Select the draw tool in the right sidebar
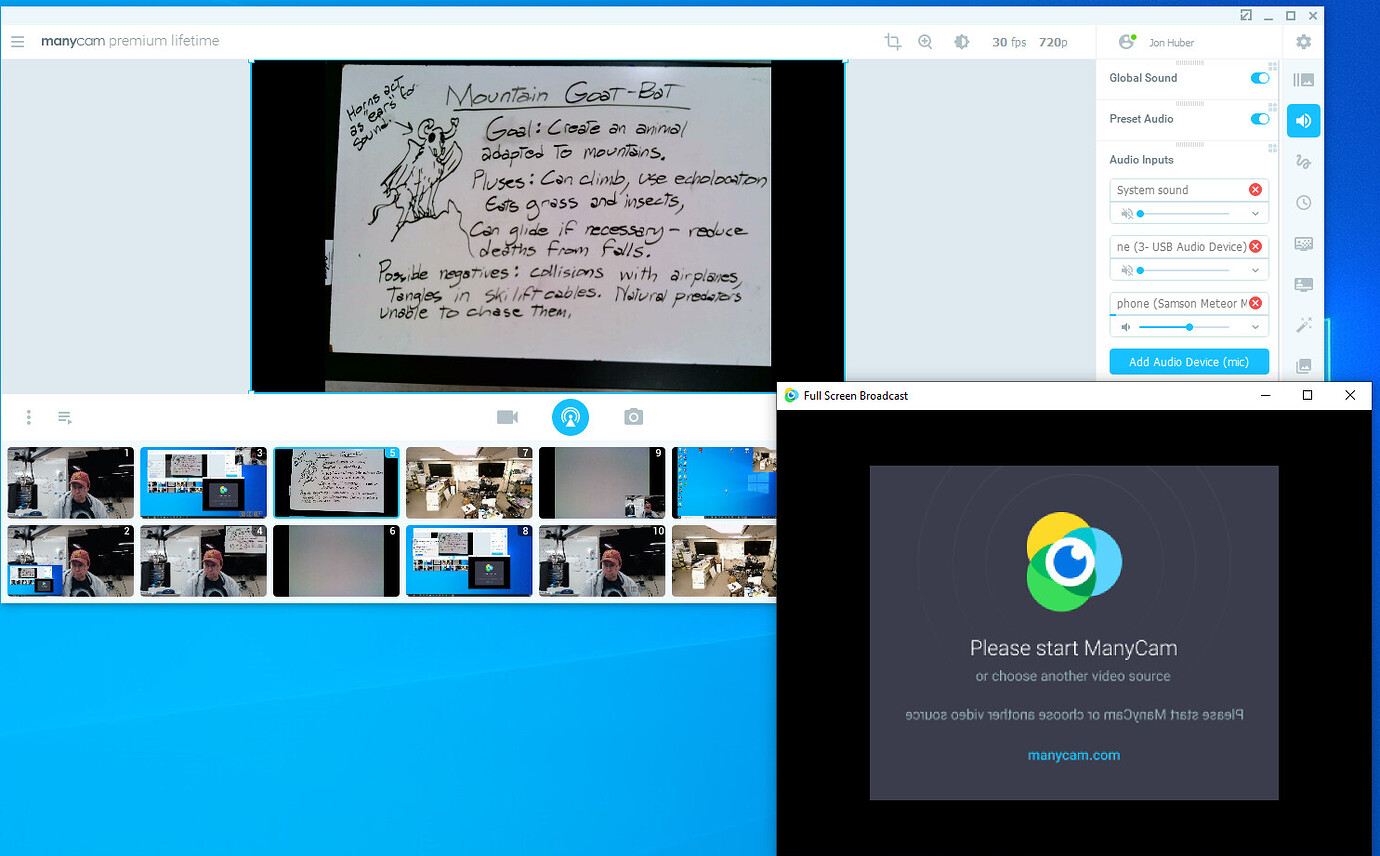 (x=1303, y=161)
